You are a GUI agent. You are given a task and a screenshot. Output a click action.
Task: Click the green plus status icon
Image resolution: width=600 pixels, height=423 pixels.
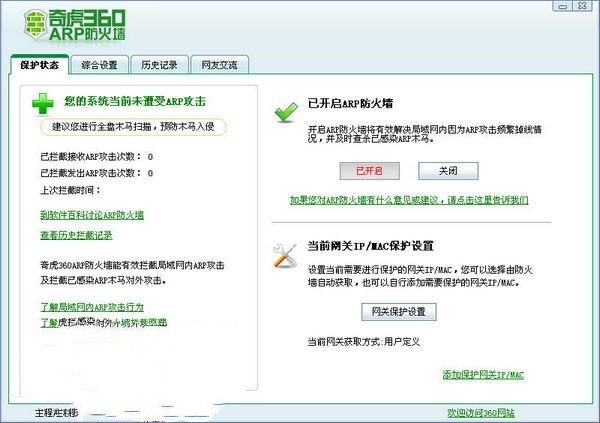(42, 103)
